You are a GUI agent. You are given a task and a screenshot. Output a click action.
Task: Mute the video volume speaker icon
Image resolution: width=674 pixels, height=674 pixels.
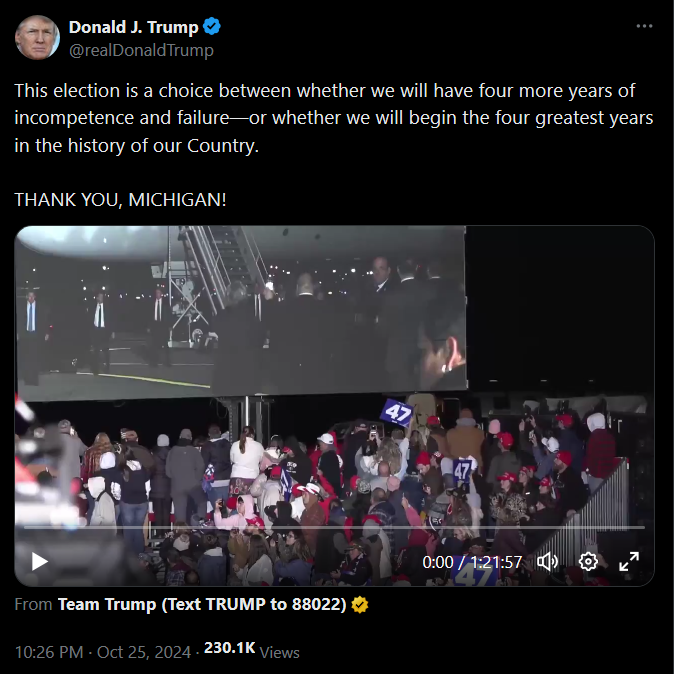[x=547, y=561]
